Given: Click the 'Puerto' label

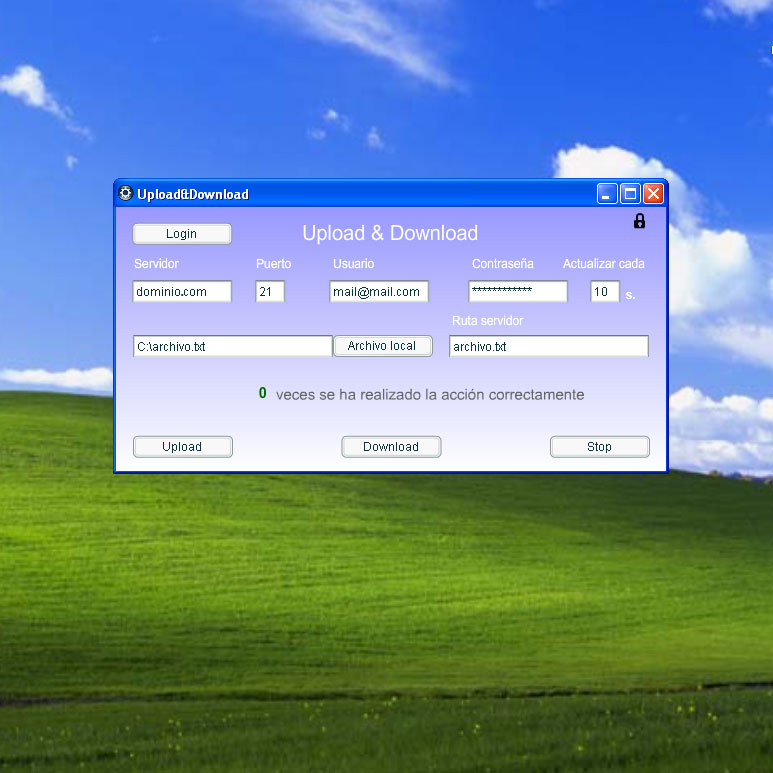Looking at the screenshot, I should point(274,264).
